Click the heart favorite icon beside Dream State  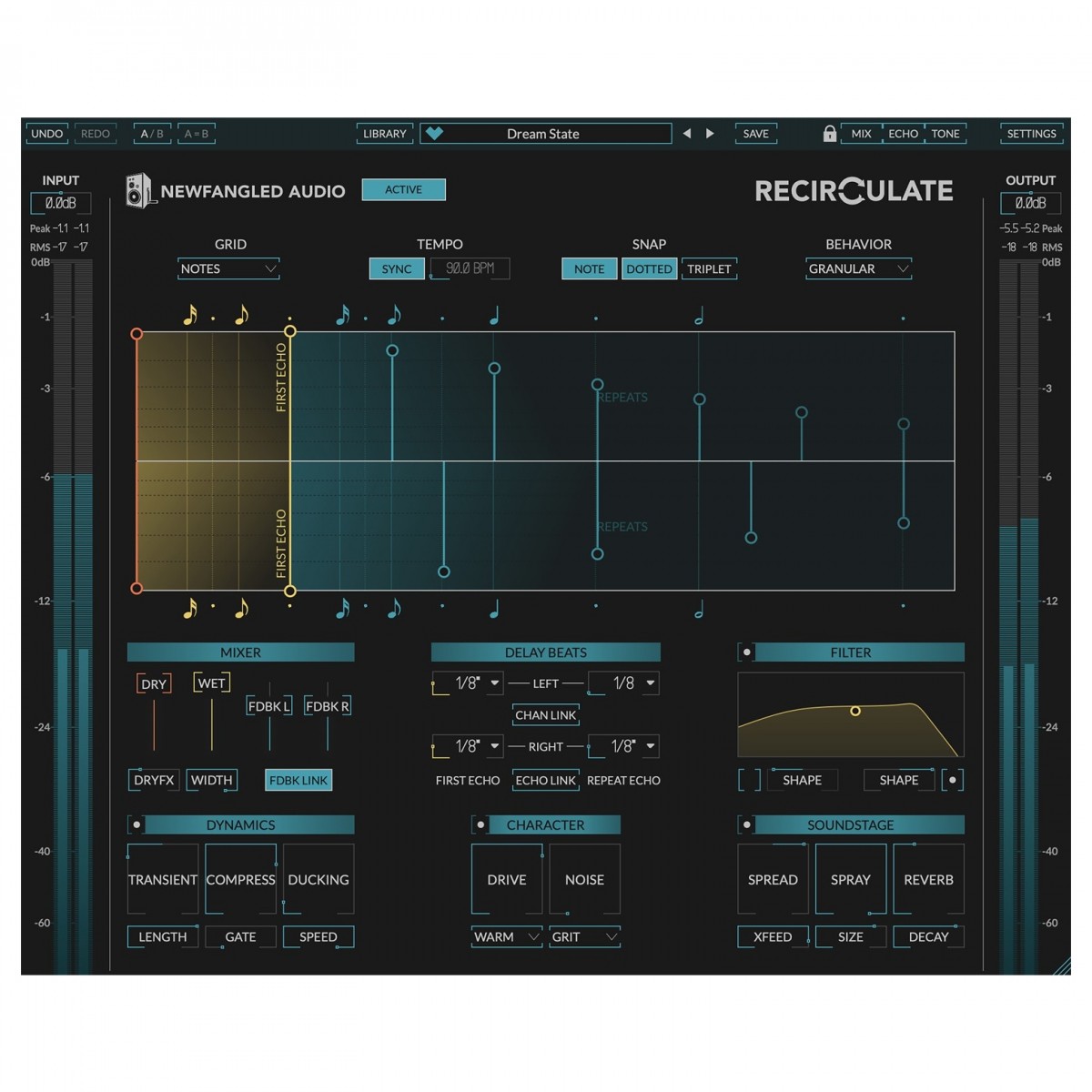tap(435, 134)
